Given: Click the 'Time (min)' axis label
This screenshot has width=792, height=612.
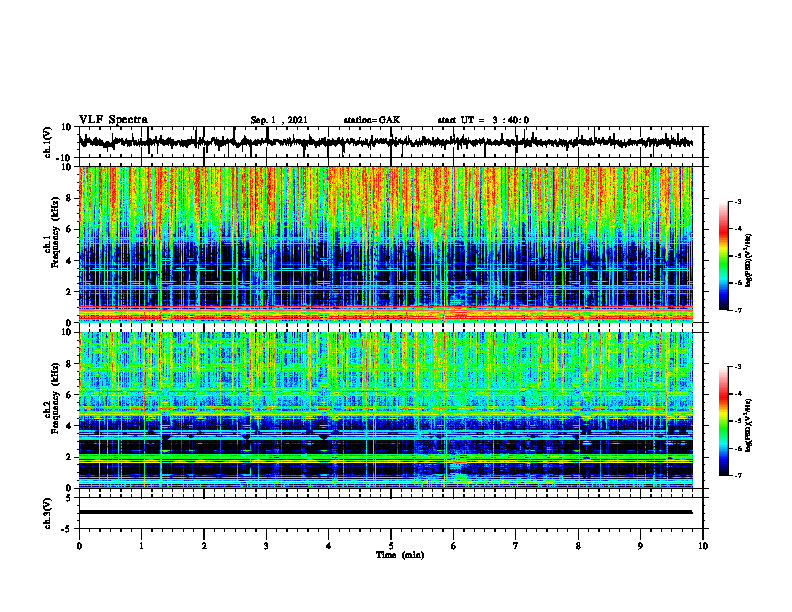Looking at the screenshot, I should click(x=400, y=555).
